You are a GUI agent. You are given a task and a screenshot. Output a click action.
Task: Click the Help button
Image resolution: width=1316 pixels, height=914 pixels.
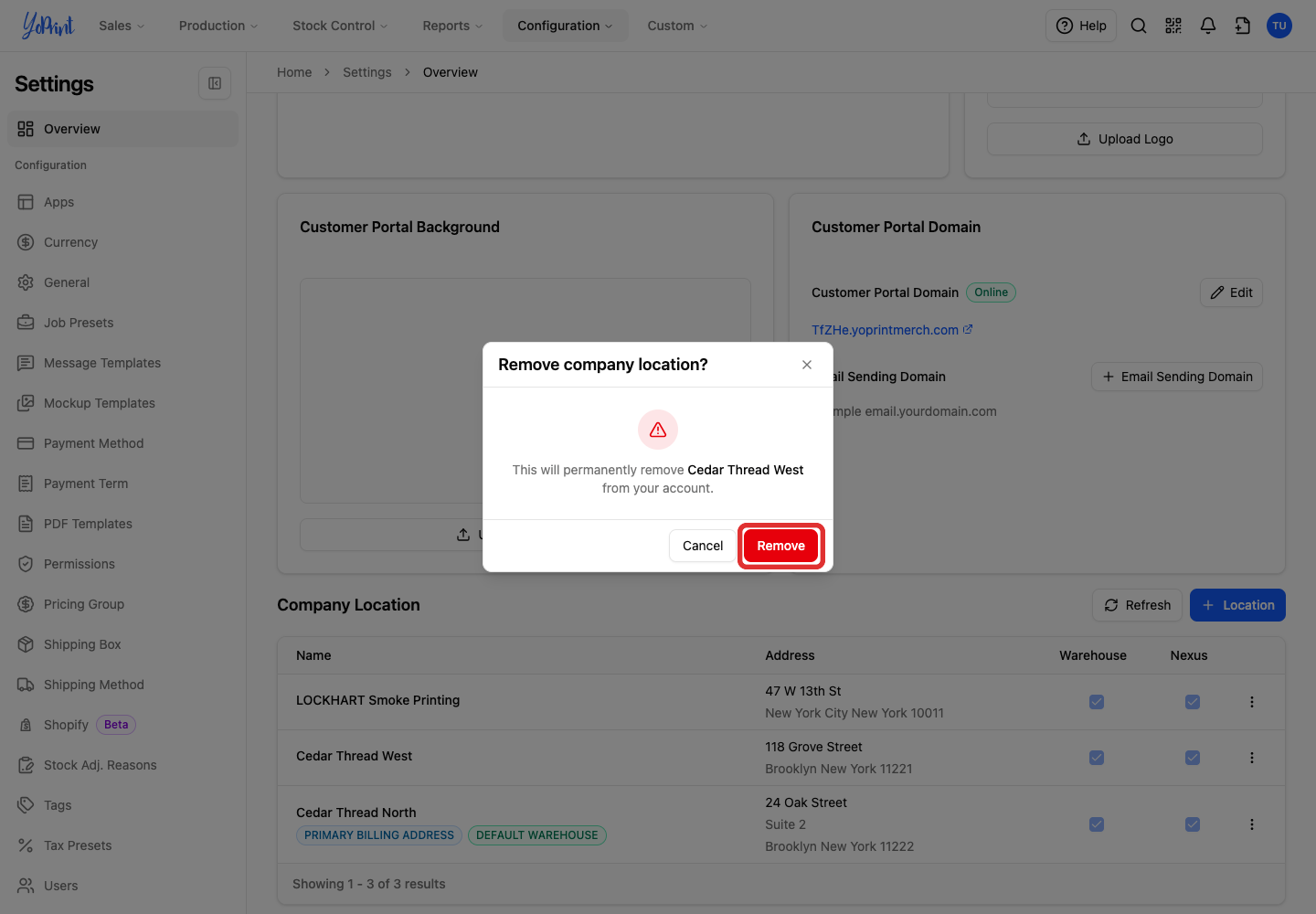pyautogui.click(x=1081, y=26)
